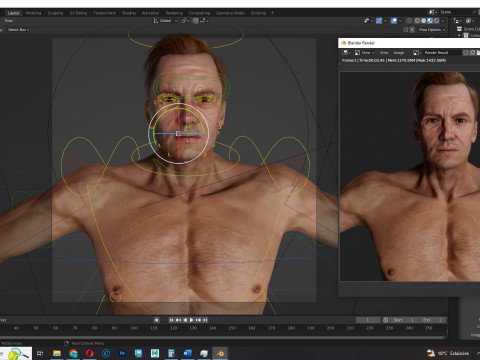Viewport: 480px width, 360px height.
Task: Open Word from the taskbar
Action: [x=187, y=353]
